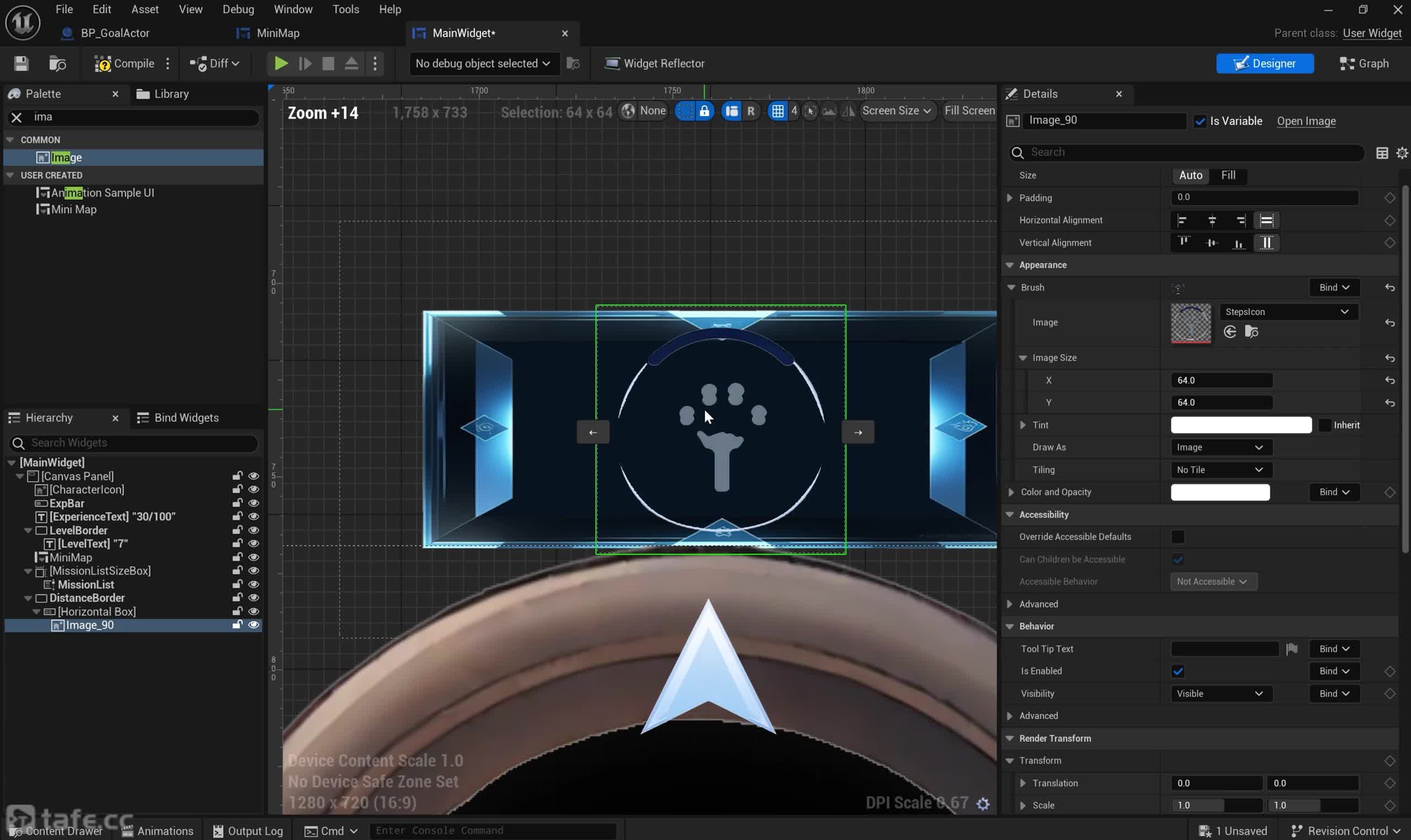
Task: Click the preview background image icon
Action: pos(828,111)
